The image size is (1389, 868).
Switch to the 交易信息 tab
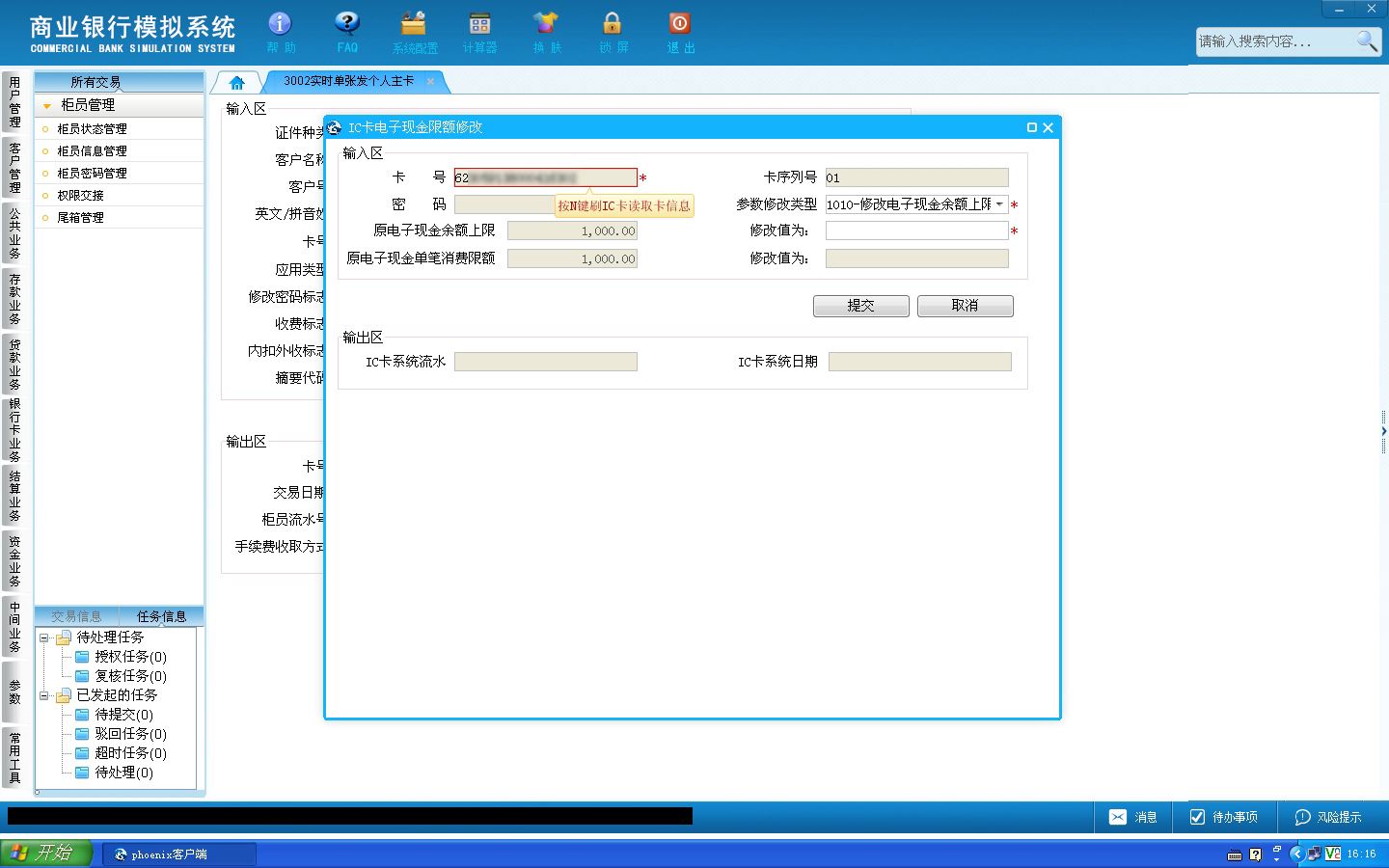pyautogui.click(x=76, y=616)
